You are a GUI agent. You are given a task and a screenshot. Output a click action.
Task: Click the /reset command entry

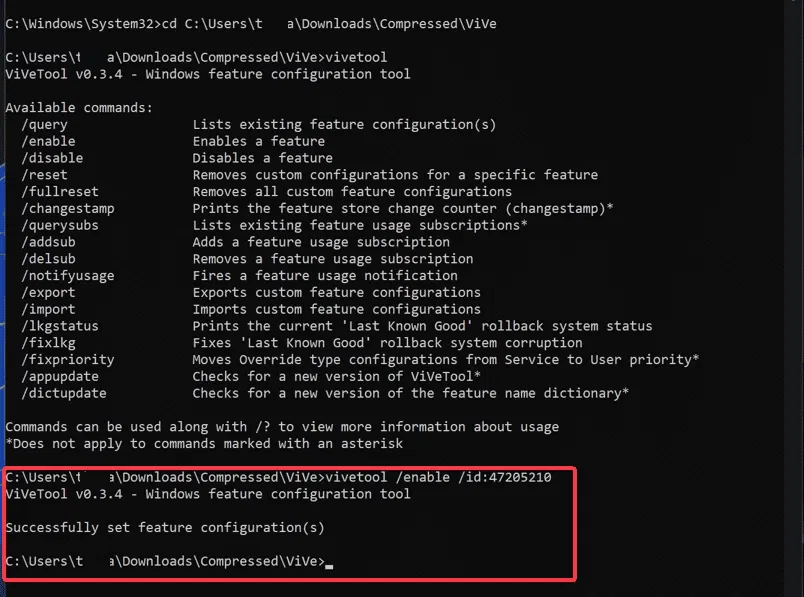pyautogui.click(x=47, y=175)
